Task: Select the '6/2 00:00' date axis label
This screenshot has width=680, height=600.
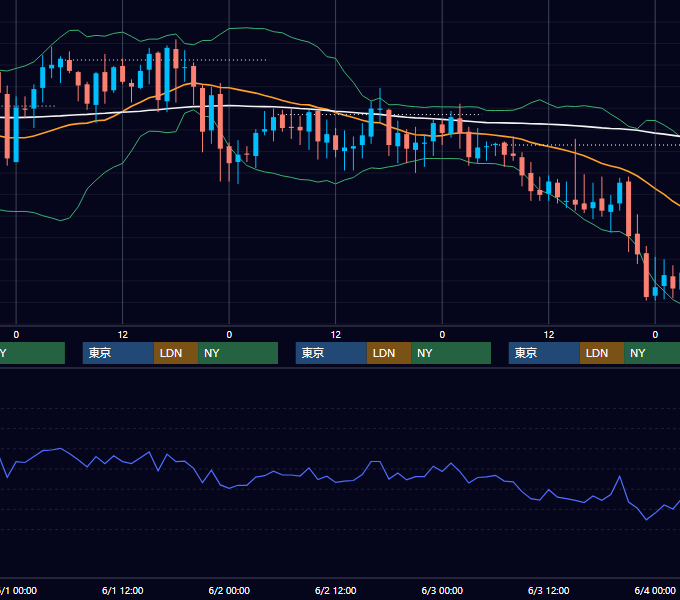Action: point(229,590)
